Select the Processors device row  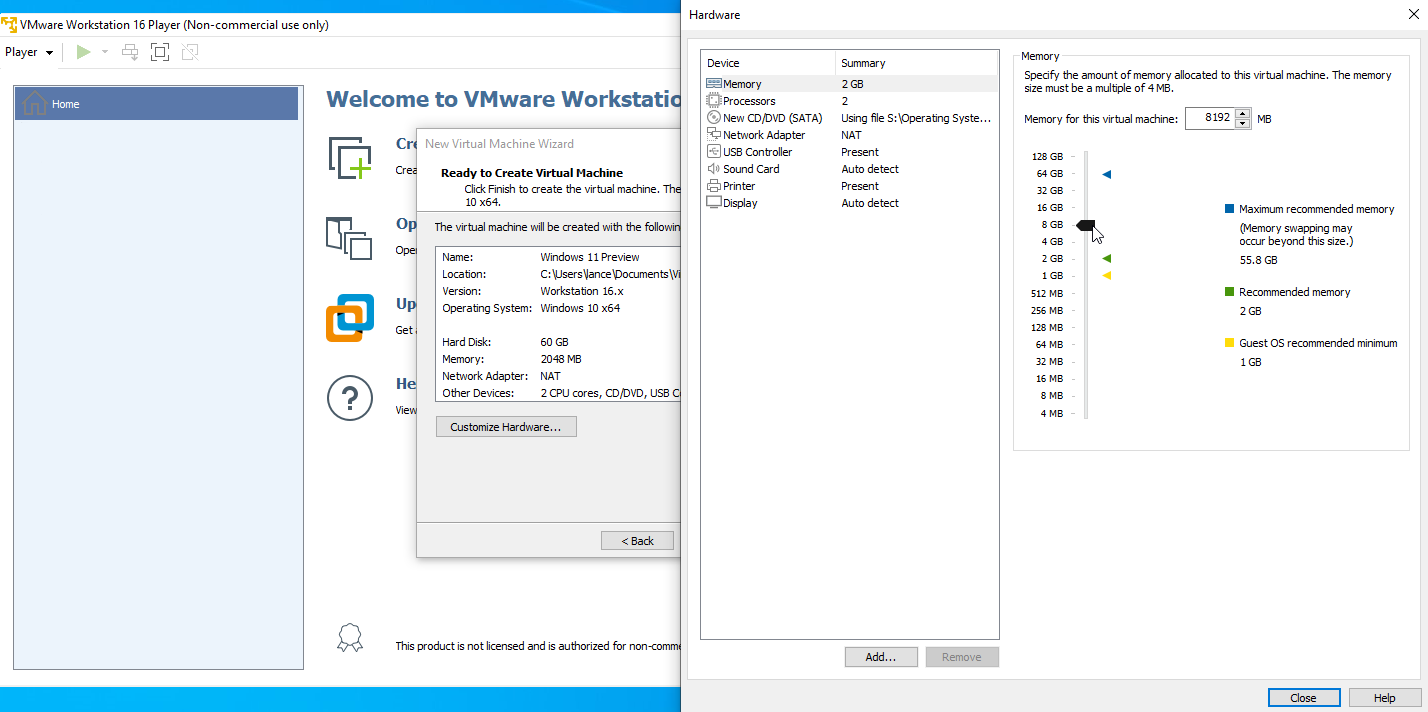(850, 101)
